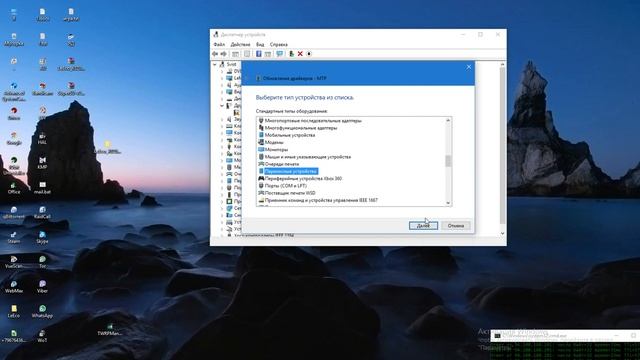Click the scan for hardware changes monitor icon
Screen dimensions: 640x360
click(x=280, y=54)
